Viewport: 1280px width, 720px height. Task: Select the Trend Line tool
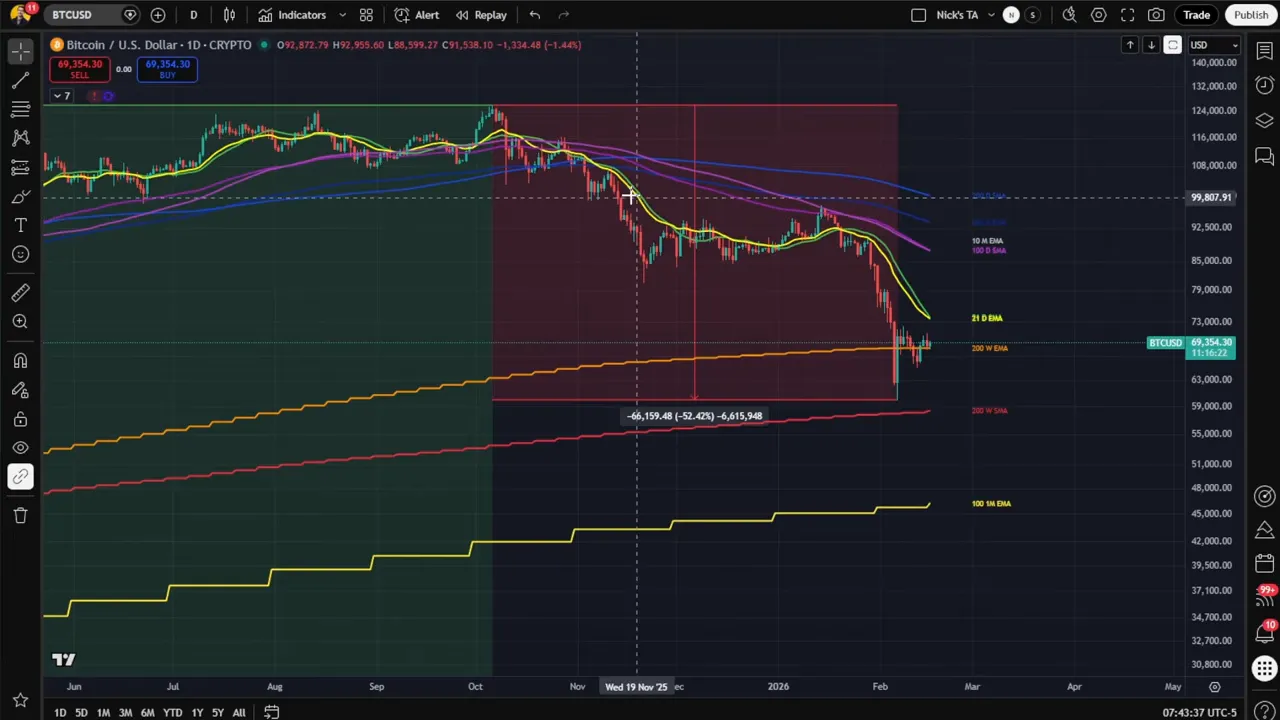(x=20, y=80)
